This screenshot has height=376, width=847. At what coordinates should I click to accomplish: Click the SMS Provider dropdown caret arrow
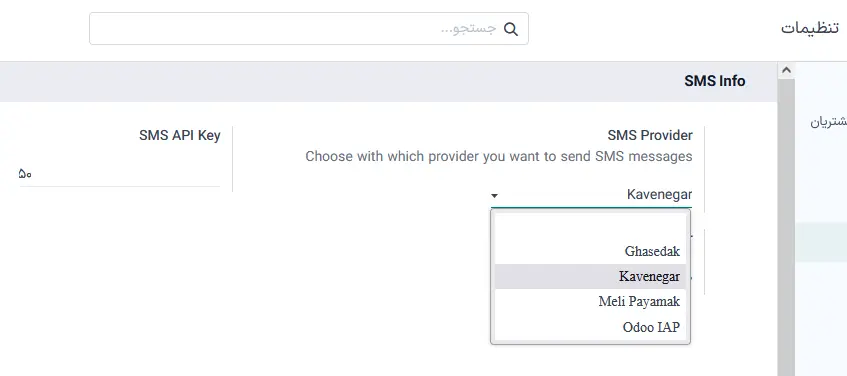[494, 196]
